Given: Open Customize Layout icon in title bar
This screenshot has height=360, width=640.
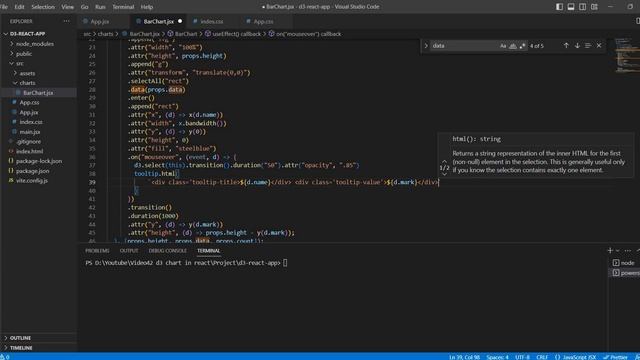Looking at the screenshot, I should pyautogui.click(x=594, y=7).
